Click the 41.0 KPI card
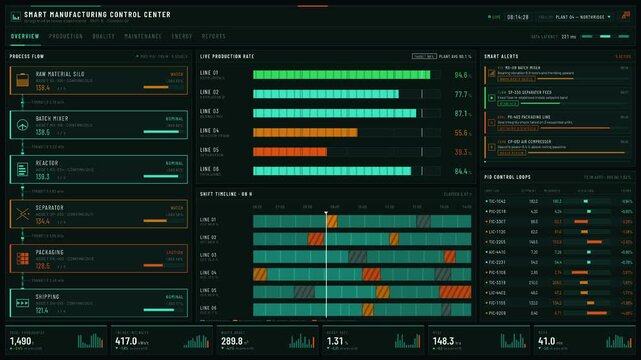This screenshot has width=641, height=360. 585,340
